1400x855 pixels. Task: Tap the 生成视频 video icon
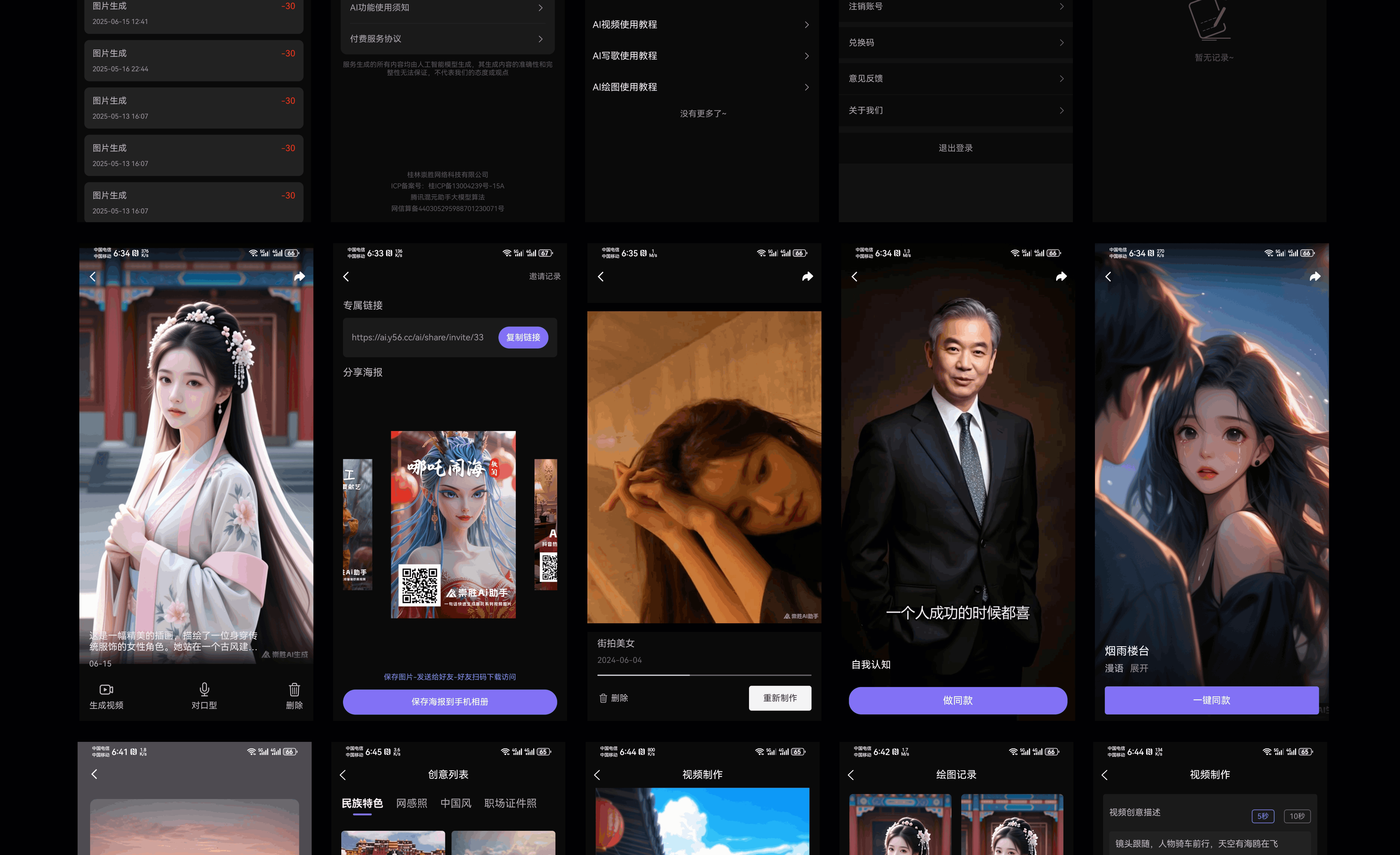tap(106, 690)
